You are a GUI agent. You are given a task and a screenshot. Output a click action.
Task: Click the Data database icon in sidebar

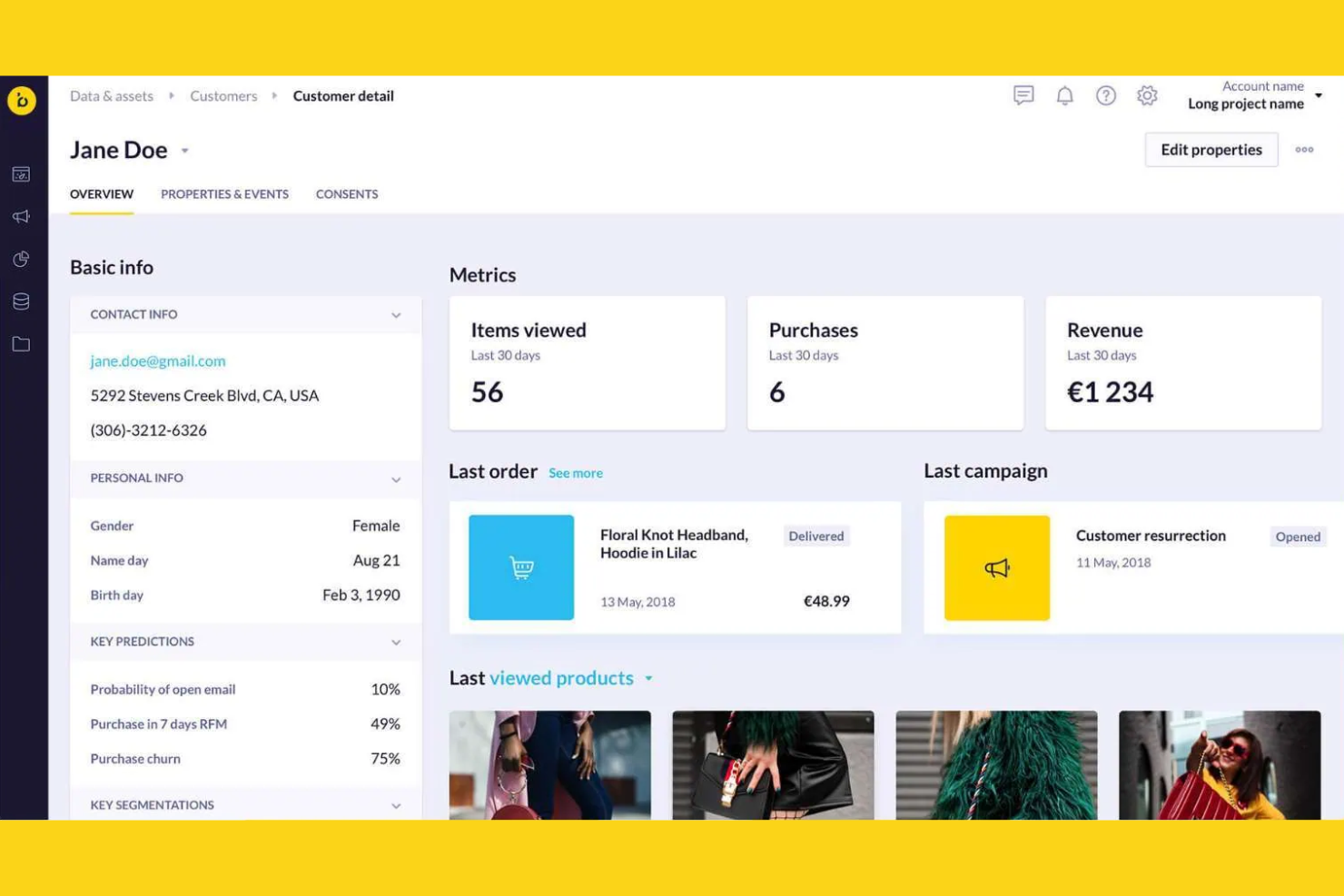pos(20,301)
